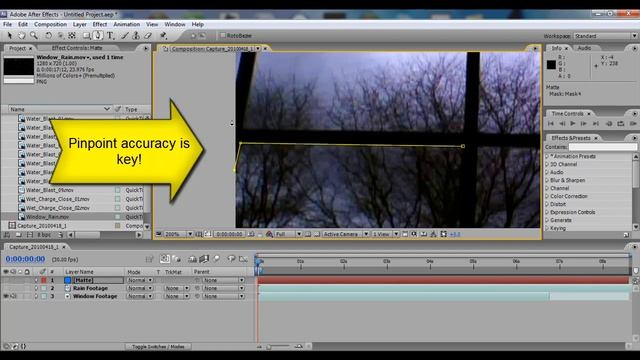Screen dimensions: 640x360
Task: Open the Active Camera dropdown
Action: coord(346,234)
